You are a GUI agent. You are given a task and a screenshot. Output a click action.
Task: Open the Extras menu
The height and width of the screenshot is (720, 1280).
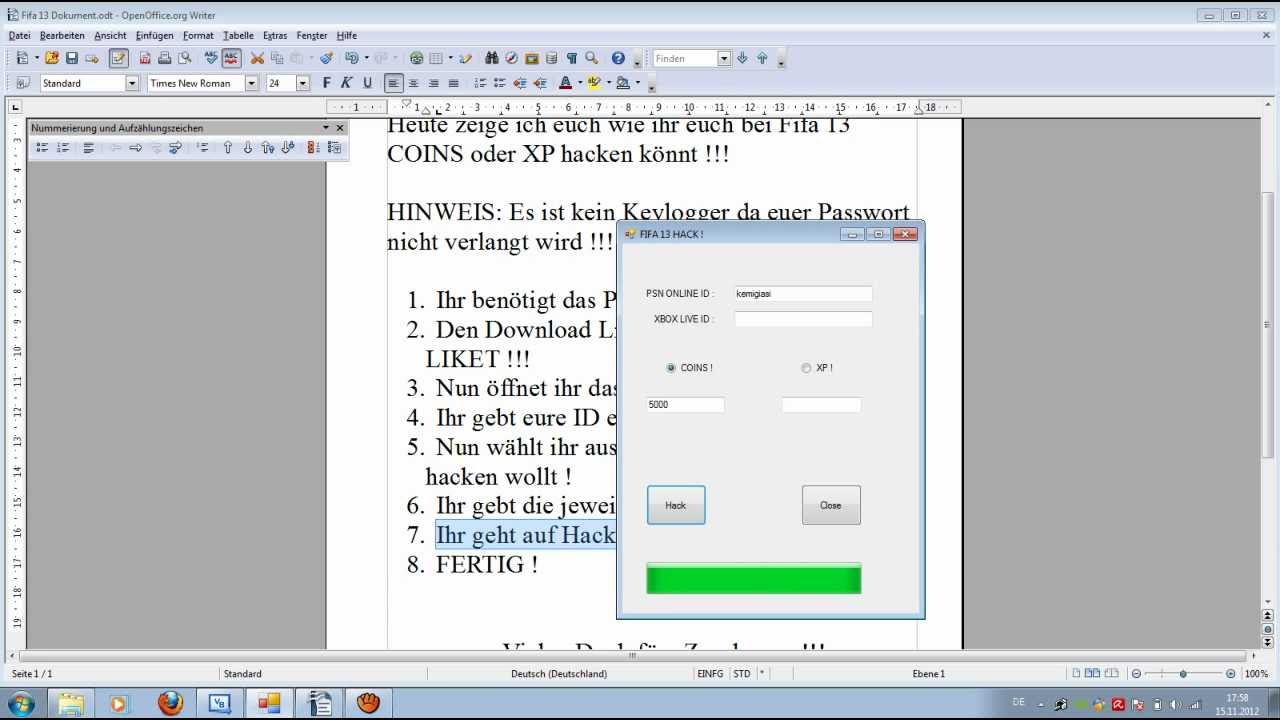coord(275,35)
